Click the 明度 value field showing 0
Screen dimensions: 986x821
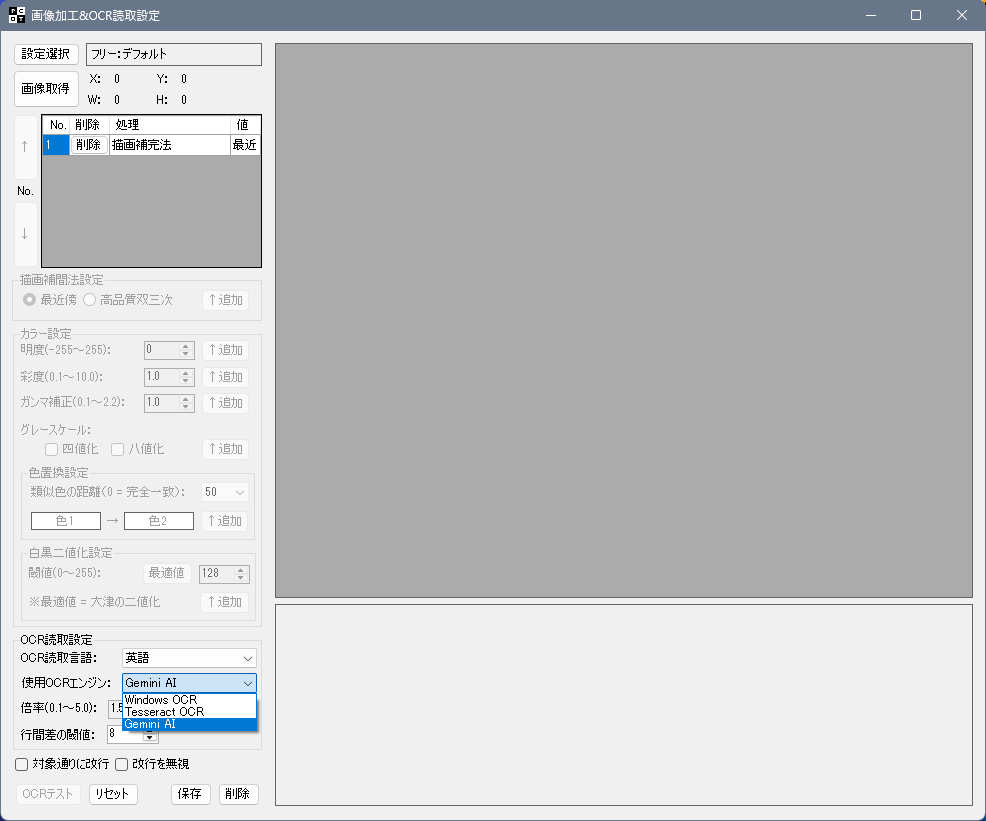[162, 350]
